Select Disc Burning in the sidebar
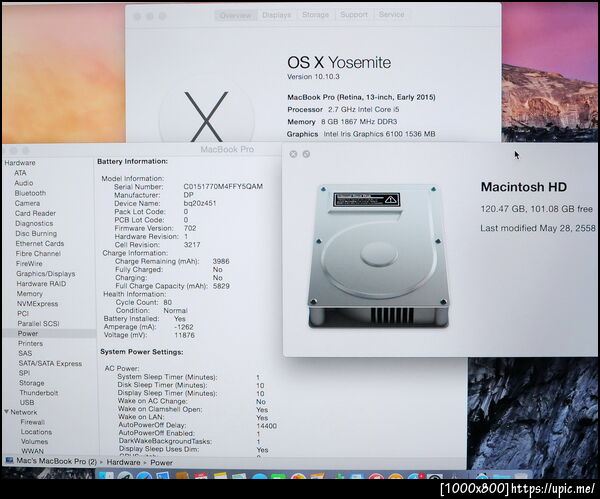 click(x=36, y=233)
